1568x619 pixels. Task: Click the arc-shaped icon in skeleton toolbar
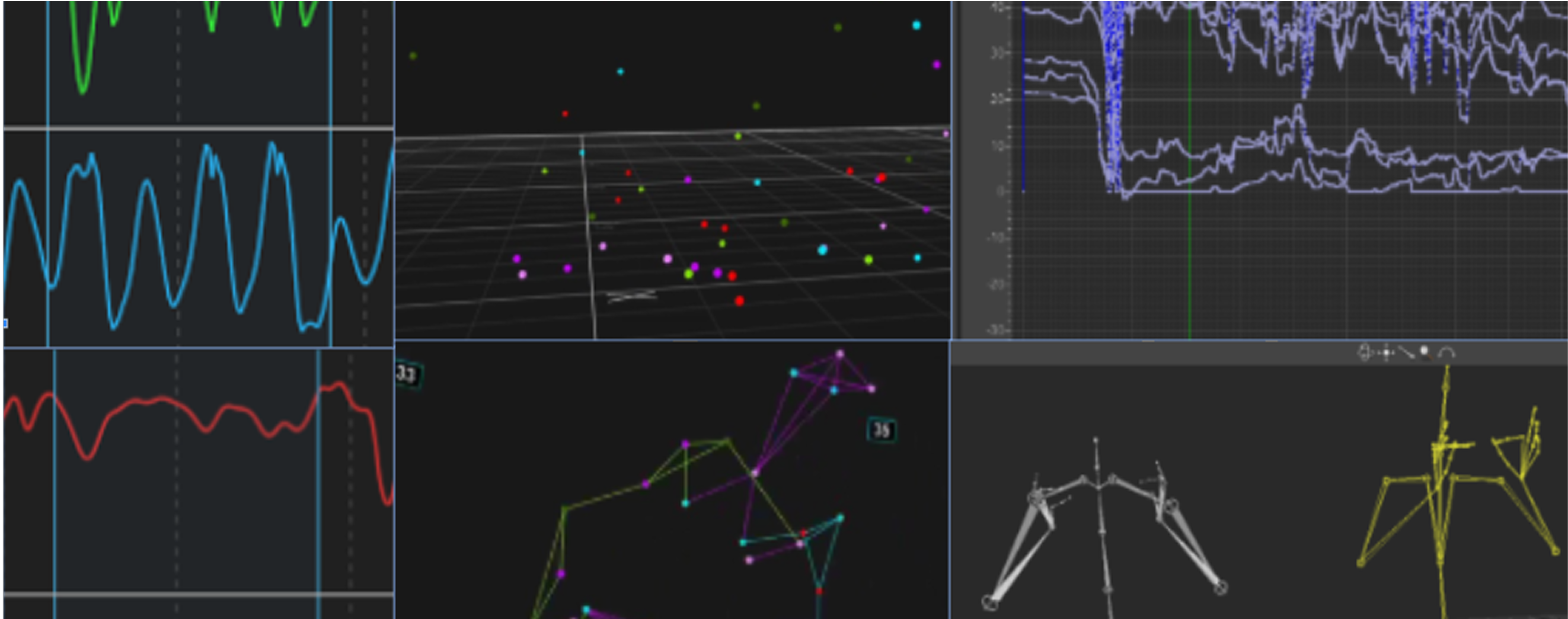(x=1447, y=353)
